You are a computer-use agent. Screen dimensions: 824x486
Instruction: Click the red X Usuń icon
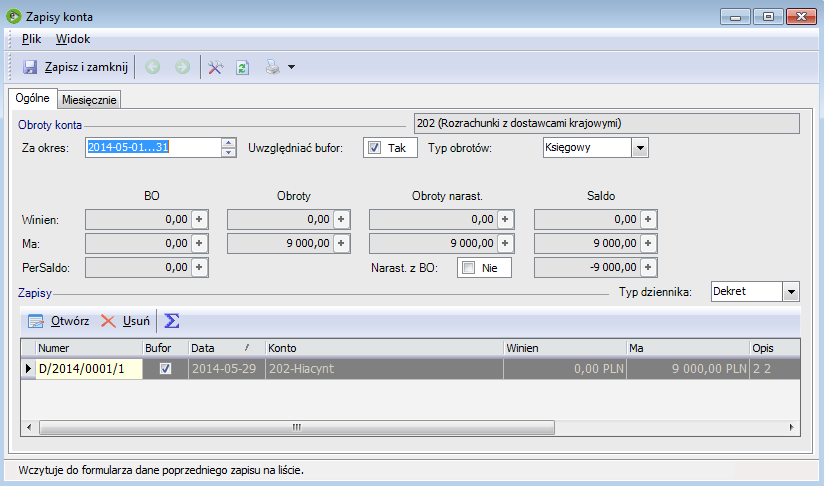click(108, 321)
